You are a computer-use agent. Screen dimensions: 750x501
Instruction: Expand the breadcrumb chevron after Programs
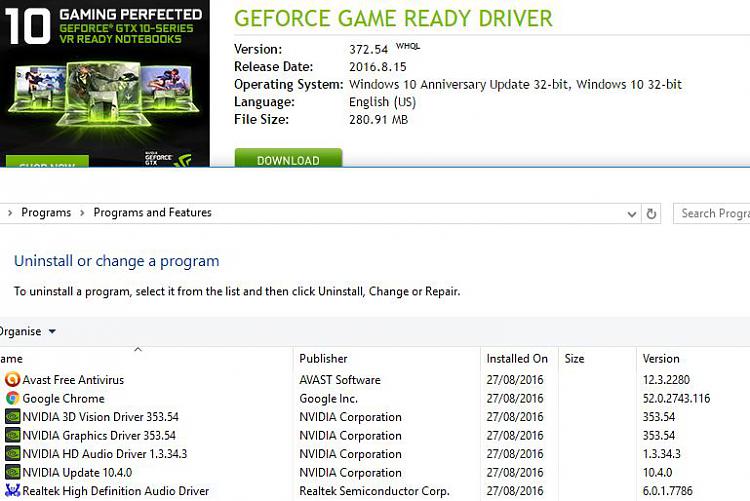82,212
